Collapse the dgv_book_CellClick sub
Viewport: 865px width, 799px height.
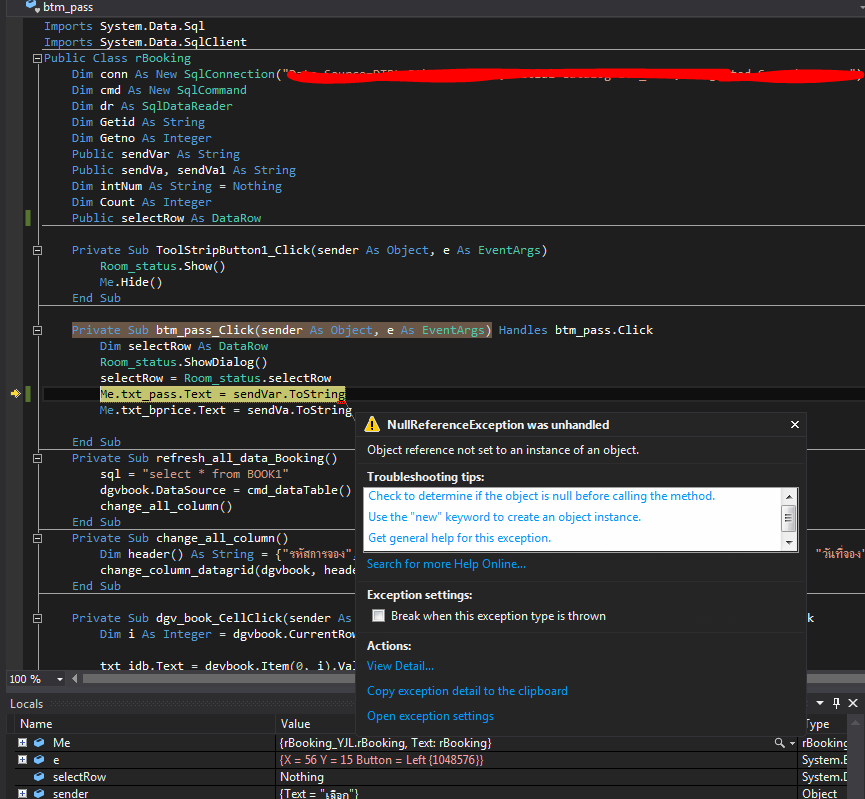pyautogui.click(x=37, y=618)
